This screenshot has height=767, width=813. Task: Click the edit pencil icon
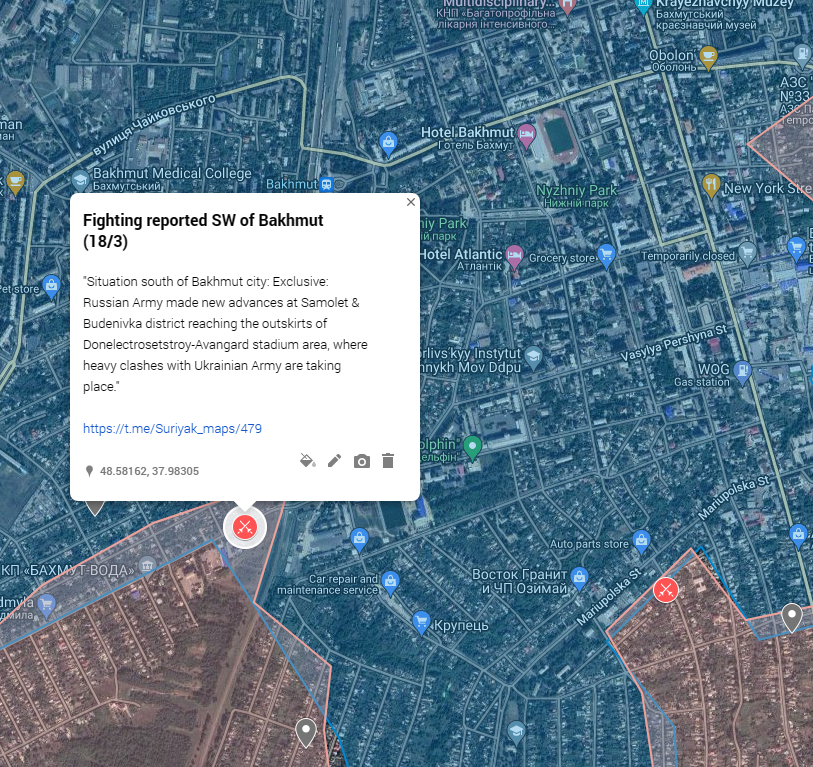(x=334, y=461)
